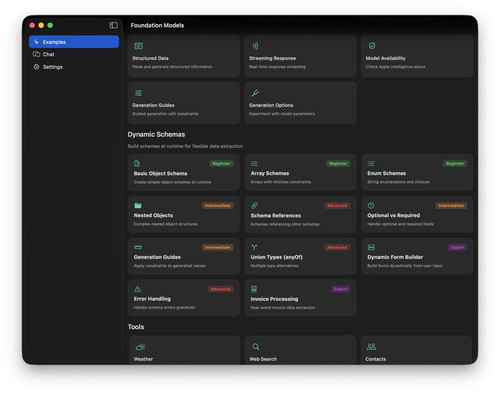Open the Web Search tool card

click(300, 350)
